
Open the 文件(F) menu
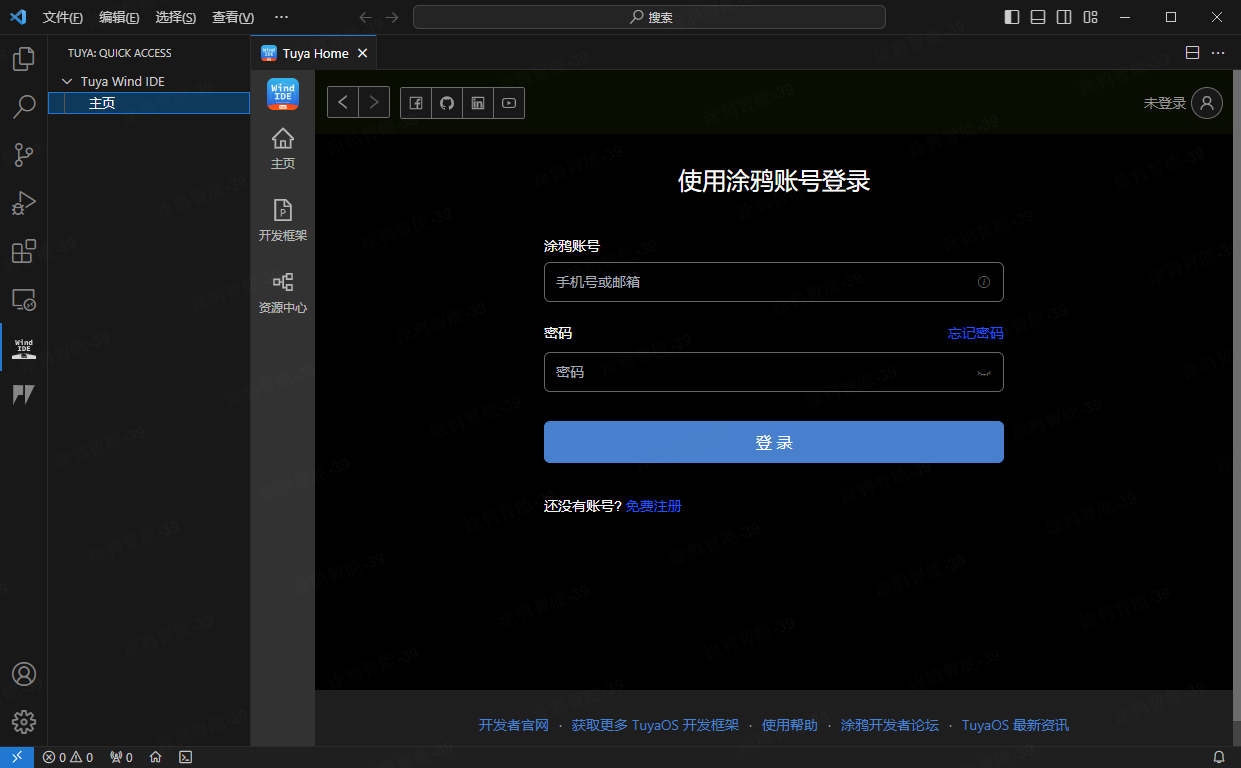[62, 17]
